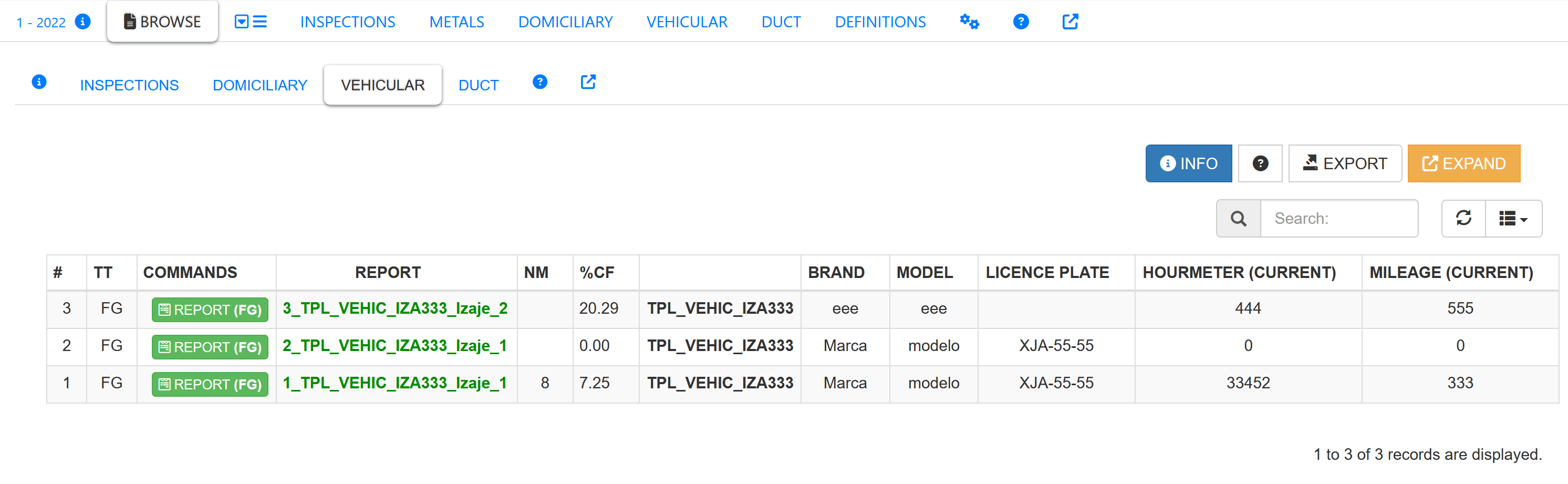
Task: Click the orange EXPAND button
Action: [x=1463, y=163]
